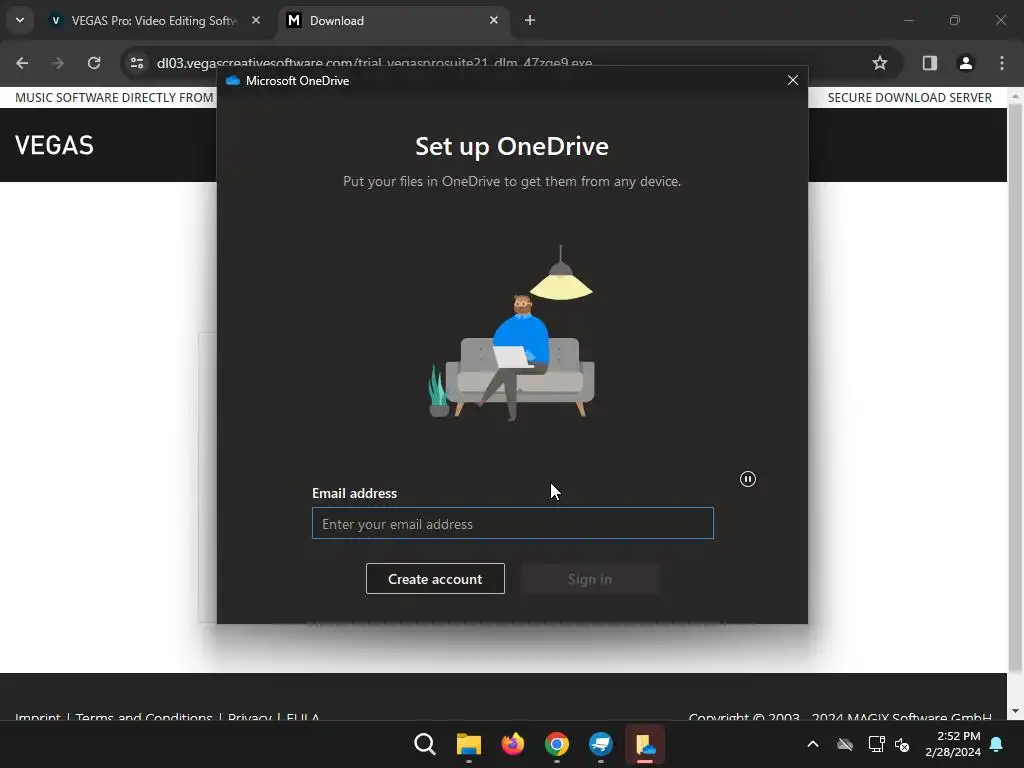Go back to previous page

click(22, 63)
